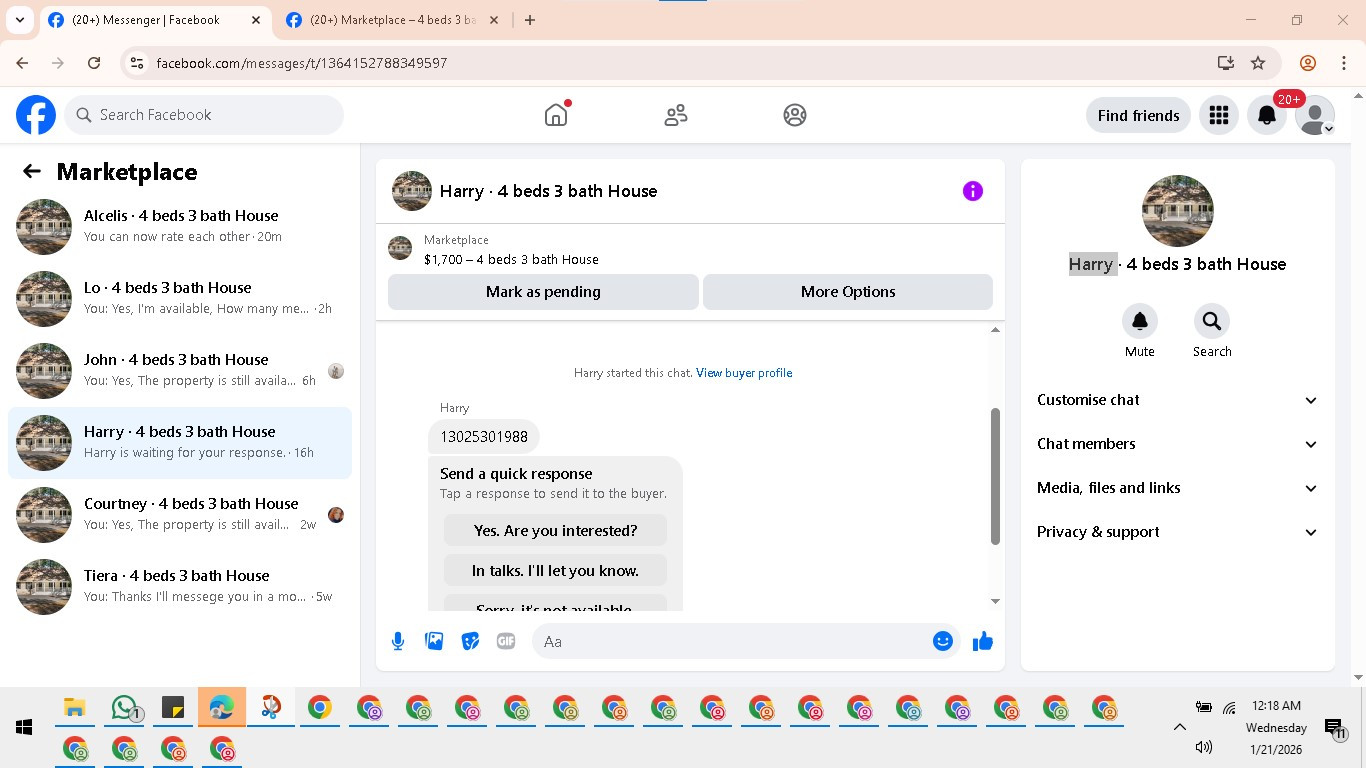Click the Marketplace listing thumbnail beside $1,700
Screen dimensions: 1366x768
point(400,248)
